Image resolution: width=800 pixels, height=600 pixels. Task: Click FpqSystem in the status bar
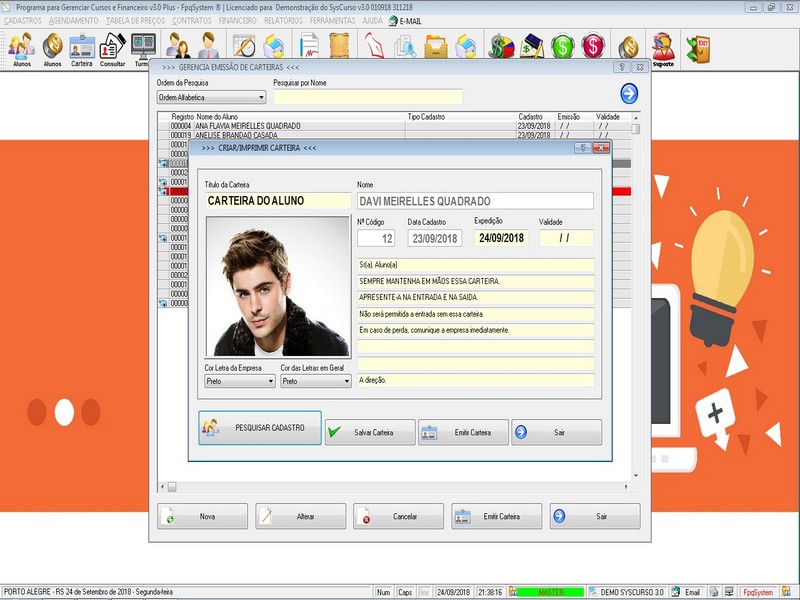point(758,592)
